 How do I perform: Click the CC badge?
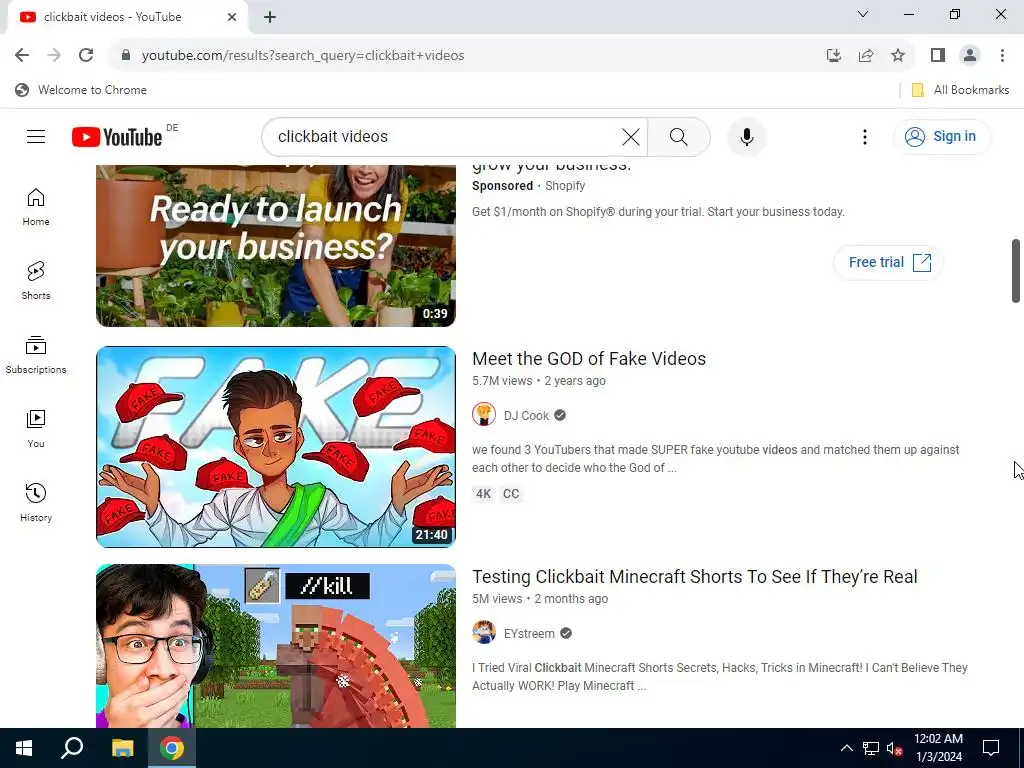pyautogui.click(x=511, y=494)
